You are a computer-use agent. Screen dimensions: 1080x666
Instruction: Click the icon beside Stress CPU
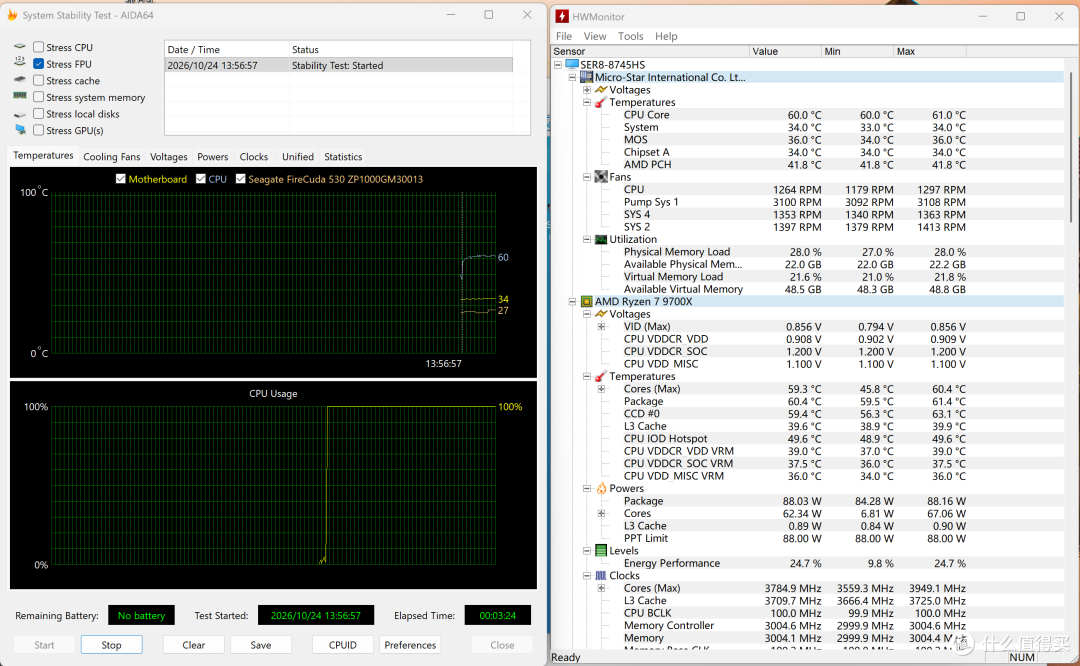[20, 47]
